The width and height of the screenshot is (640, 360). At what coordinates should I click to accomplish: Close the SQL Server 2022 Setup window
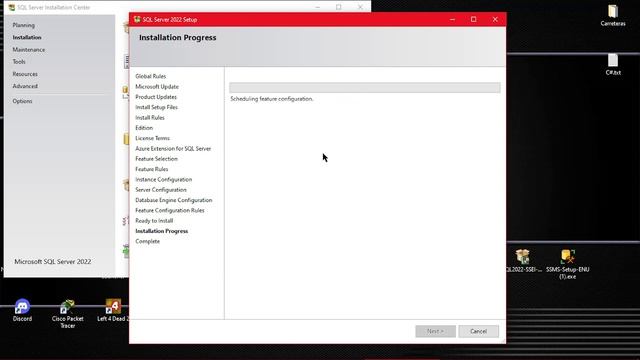[495, 19]
